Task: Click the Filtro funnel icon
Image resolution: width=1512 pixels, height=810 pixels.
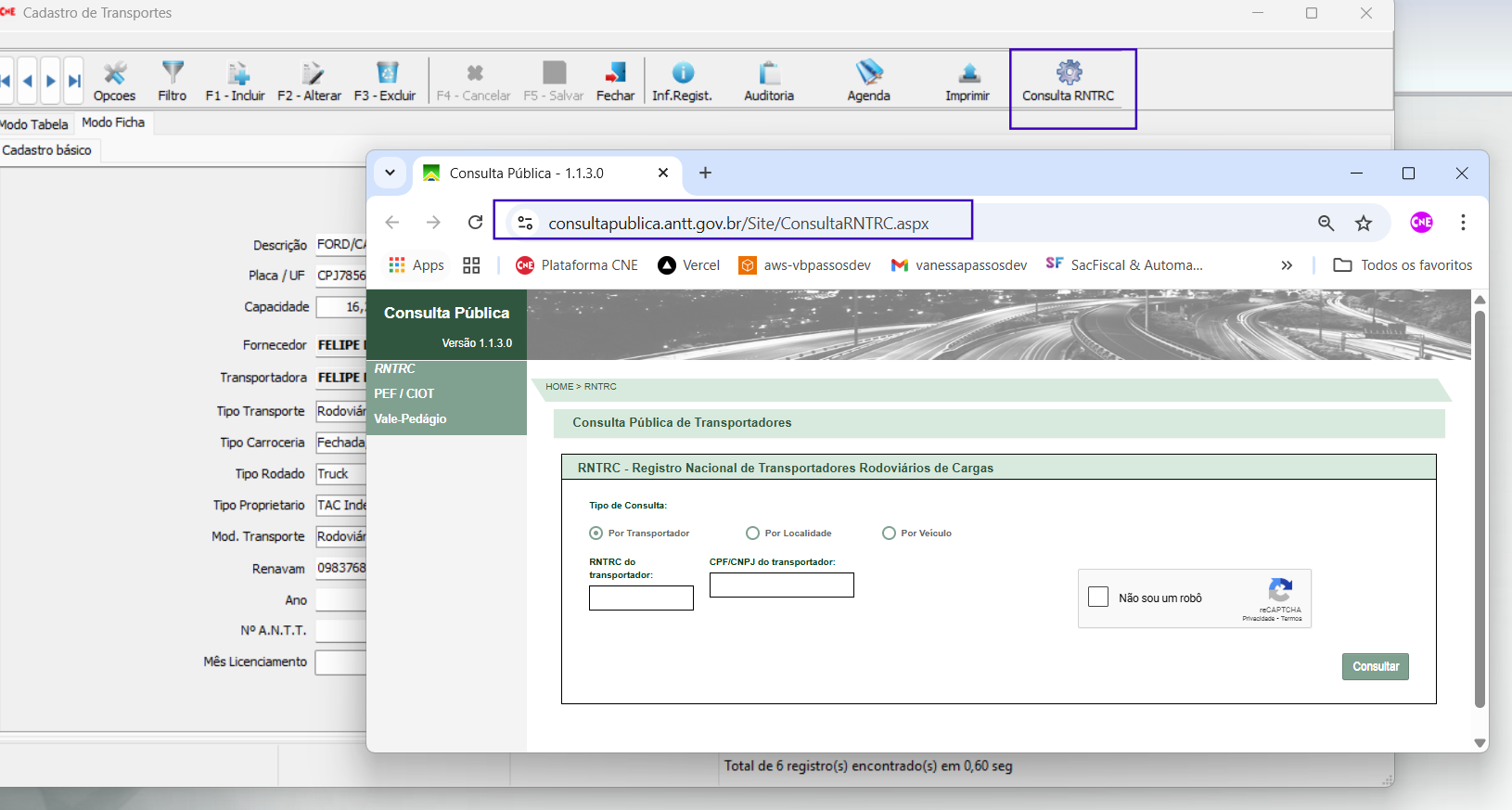Action: point(173,72)
